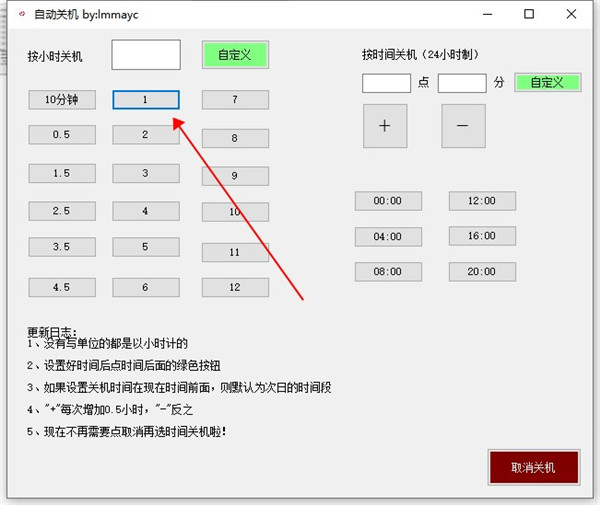Choose the 7 hour button

(235, 100)
